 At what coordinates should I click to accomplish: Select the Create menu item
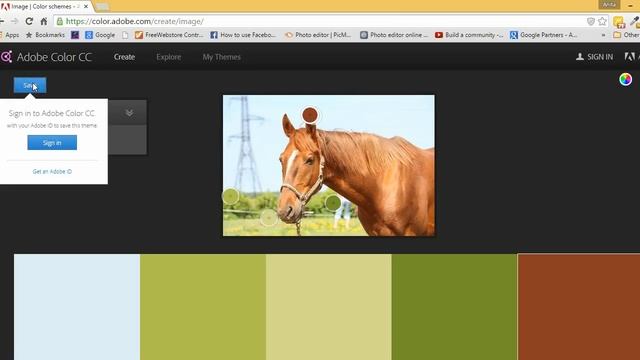124,57
